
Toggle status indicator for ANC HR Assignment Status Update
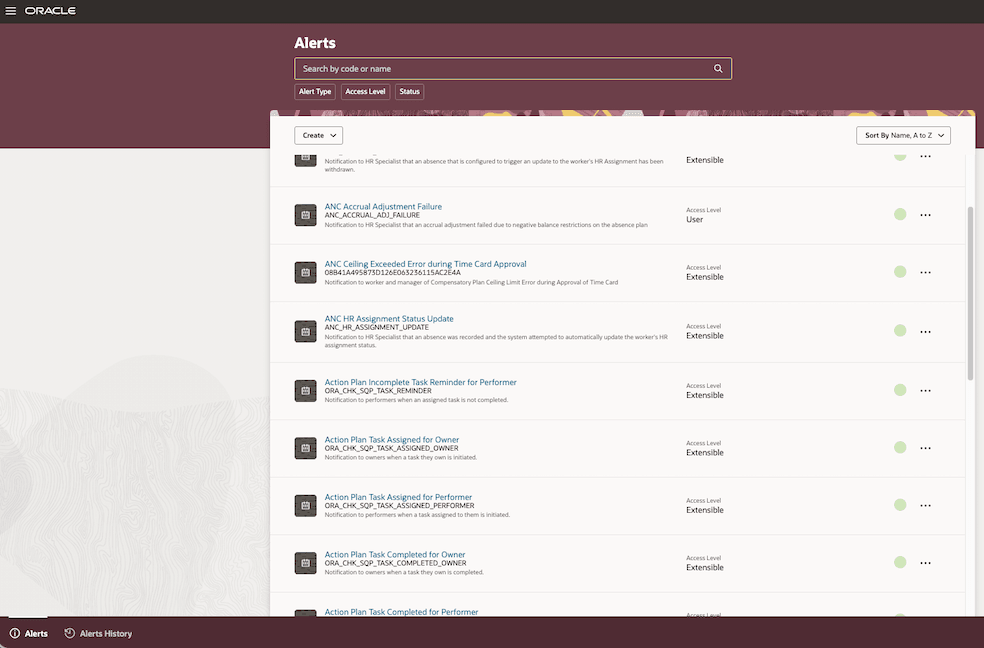(900, 331)
